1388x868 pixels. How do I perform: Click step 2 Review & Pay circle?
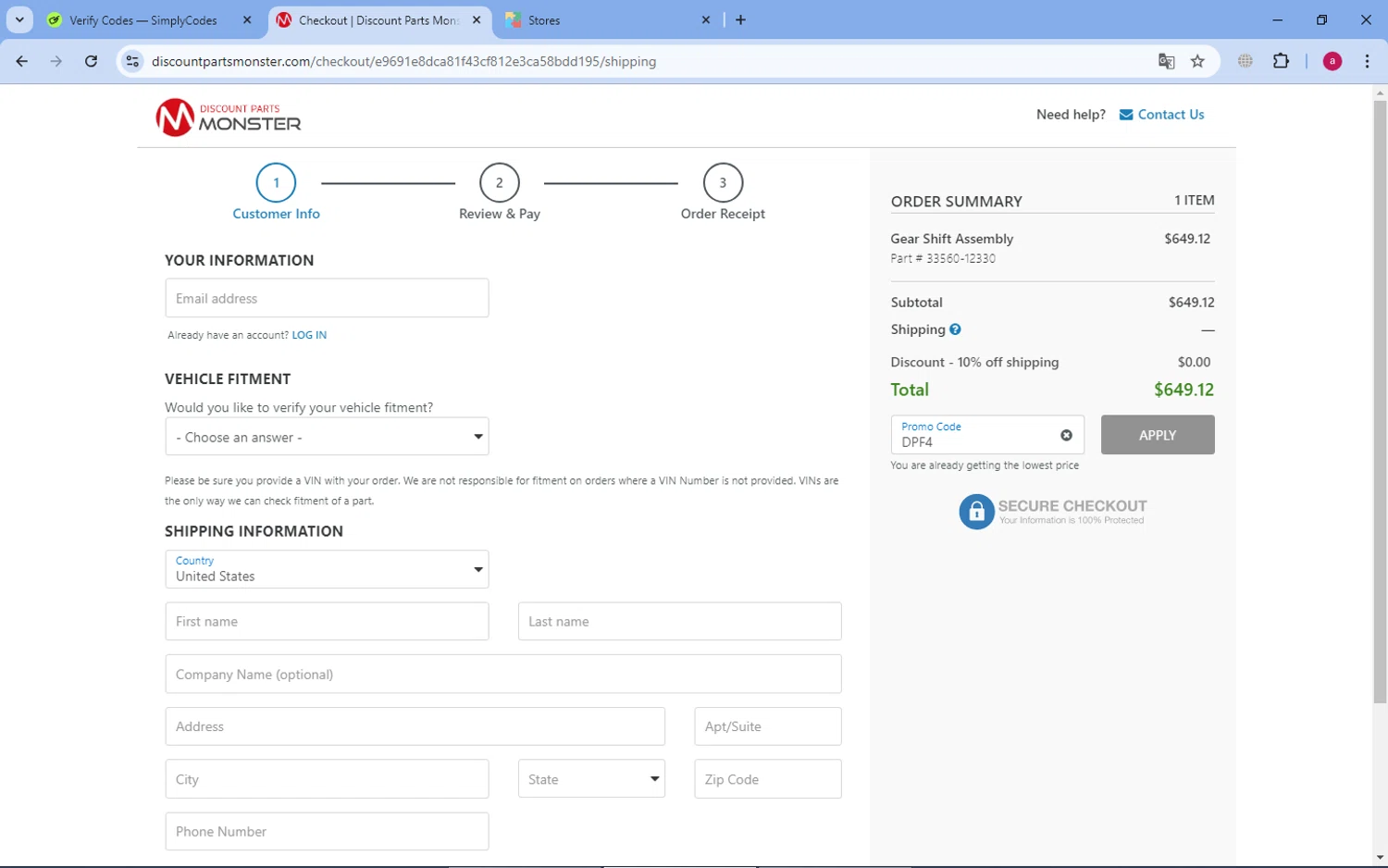pos(500,182)
